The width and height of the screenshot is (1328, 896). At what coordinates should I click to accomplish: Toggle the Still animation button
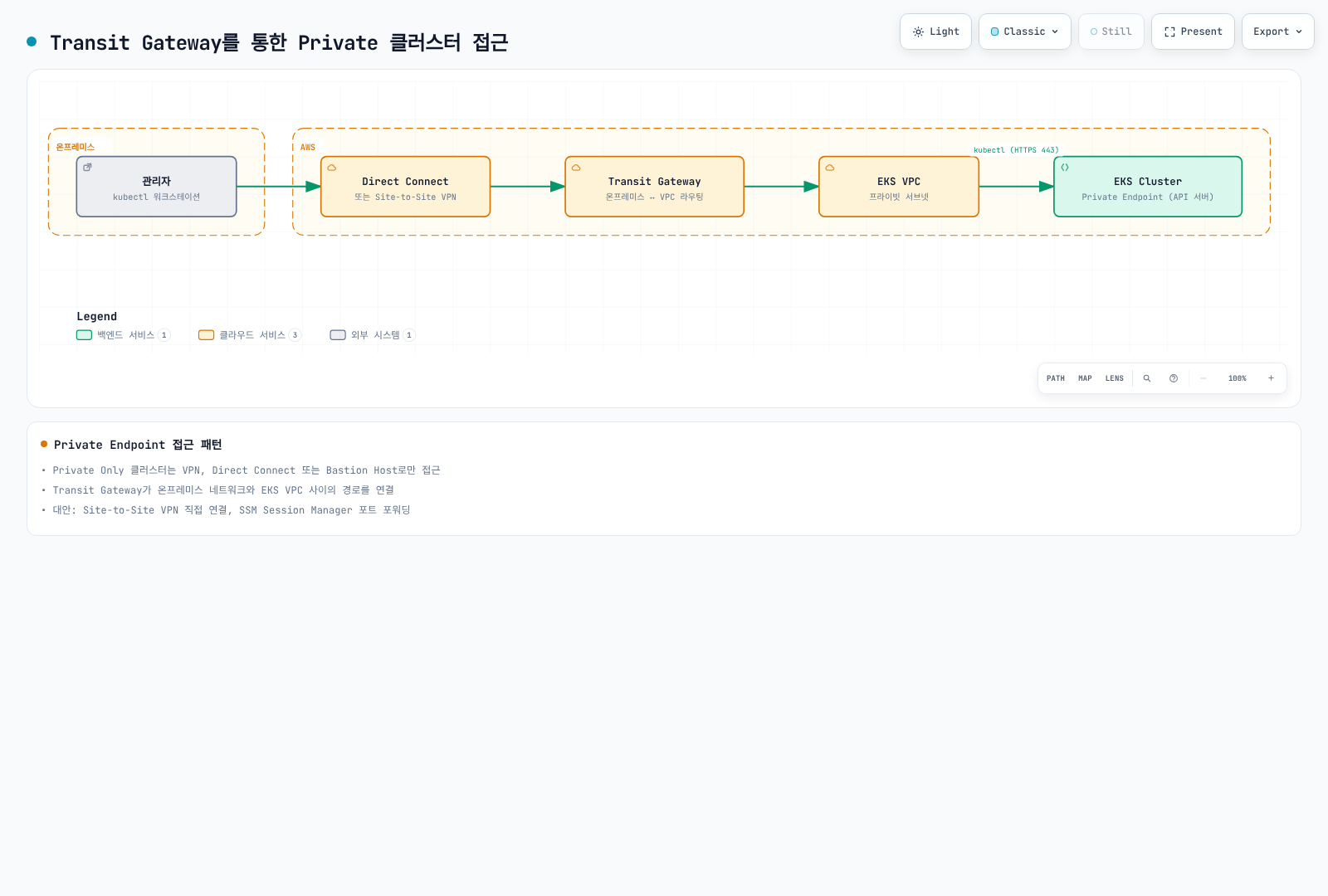[x=1111, y=32]
